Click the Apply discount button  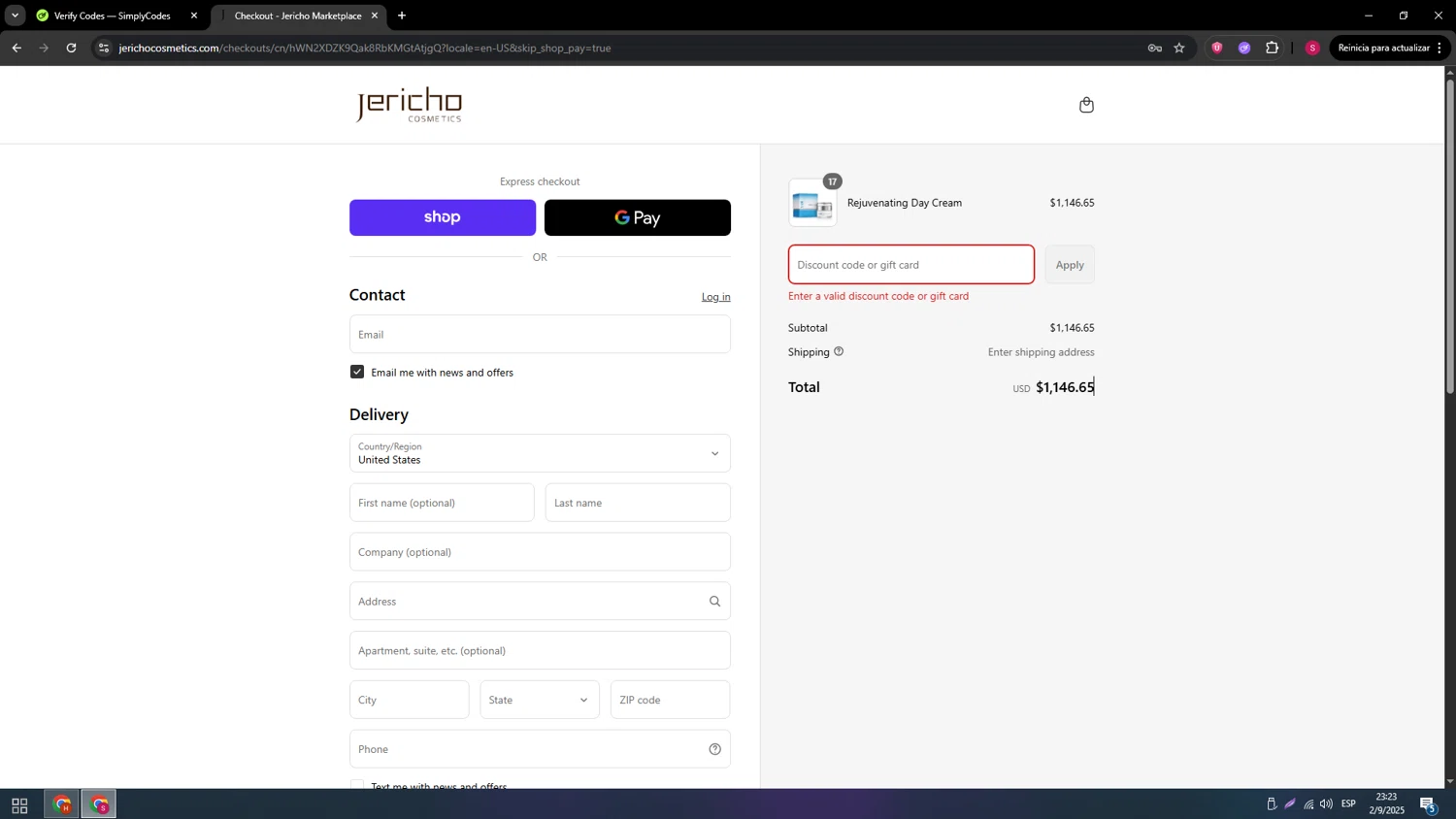[x=1070, y=265]
